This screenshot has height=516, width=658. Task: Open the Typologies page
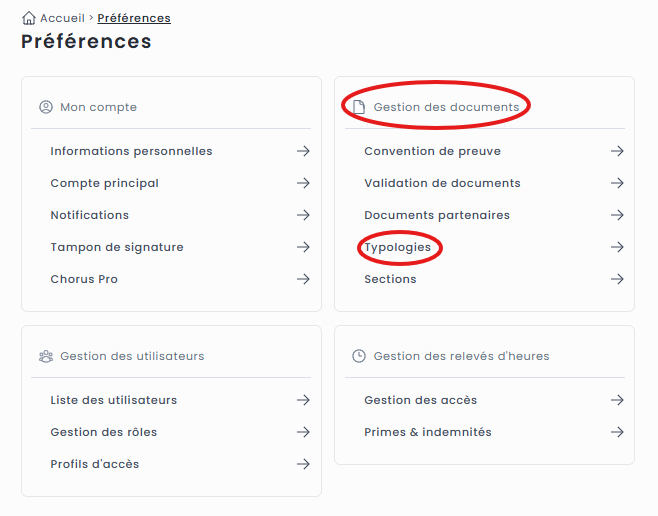click(x=398, y=247)
